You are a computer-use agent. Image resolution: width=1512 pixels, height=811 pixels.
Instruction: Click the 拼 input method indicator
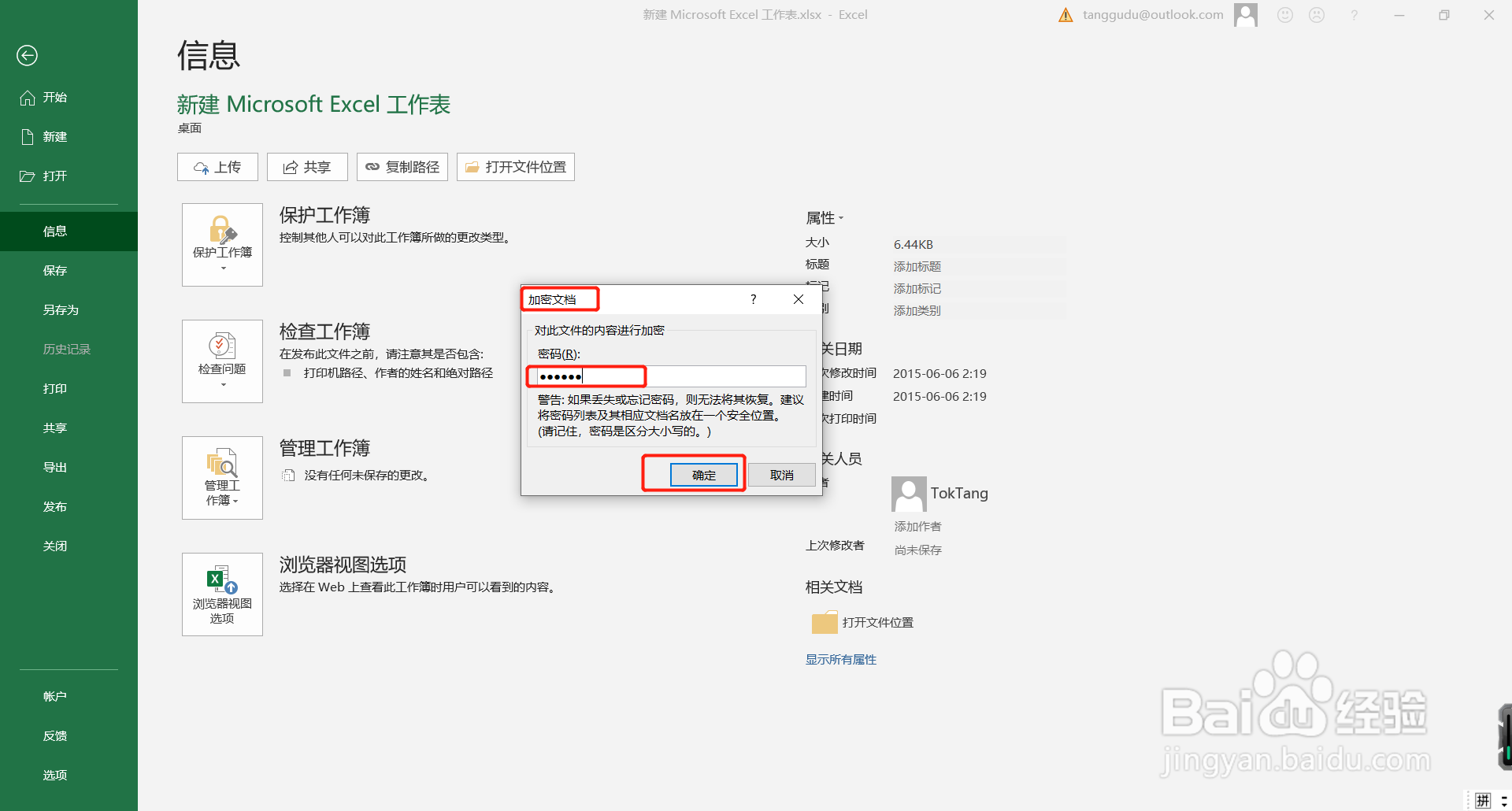point(1484,801)
